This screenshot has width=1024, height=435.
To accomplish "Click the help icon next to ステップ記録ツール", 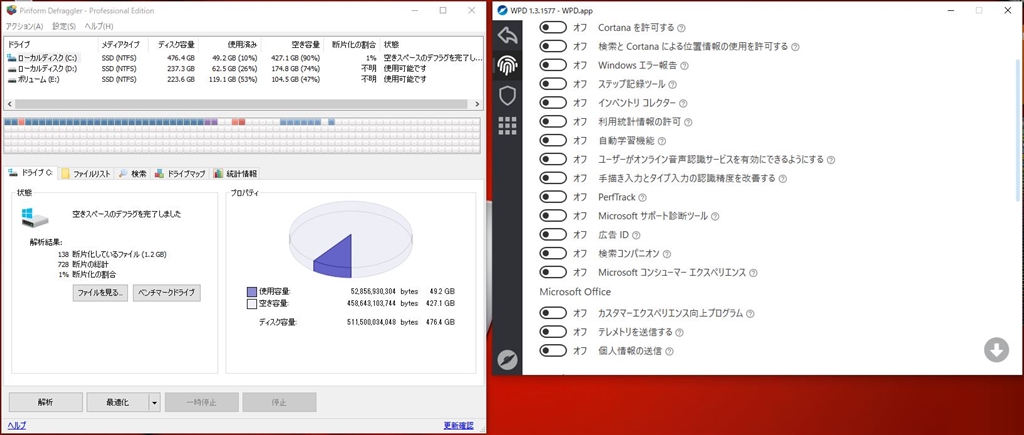I will [672, 85].
